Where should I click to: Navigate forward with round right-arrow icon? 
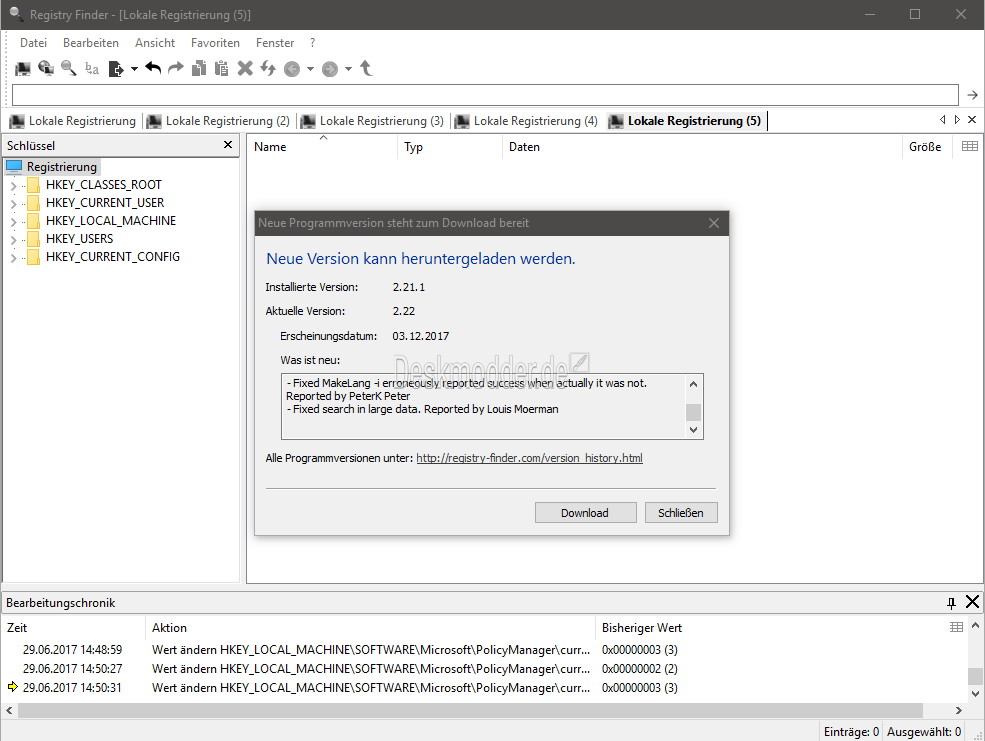330,69
